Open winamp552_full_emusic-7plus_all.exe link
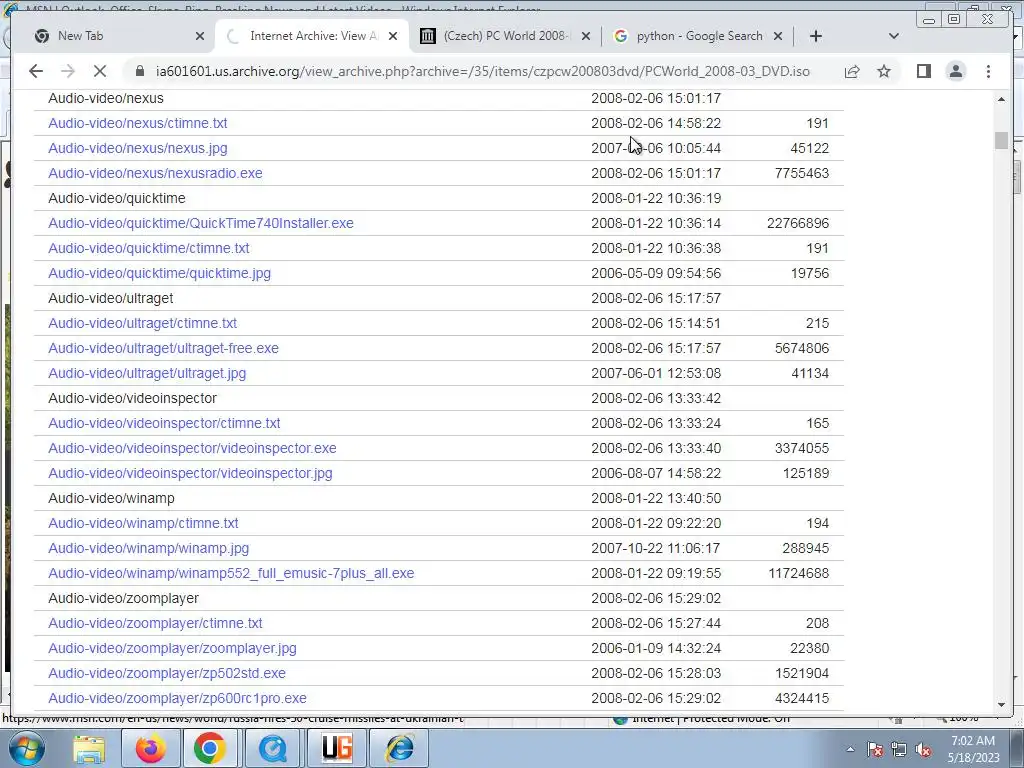The height and width of the screenshot is (768, 1024). [231, 573]
